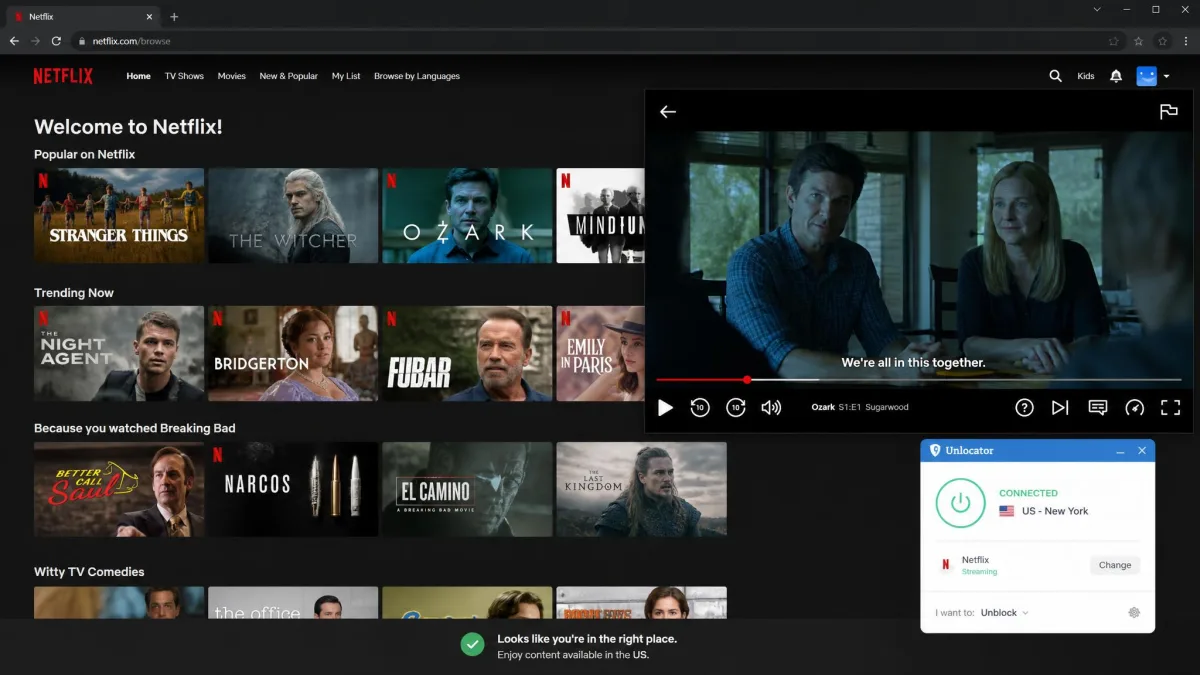Open My List nav item
Image resolution: width=1200 pixels, height=675 pixels.
pos(346,76)
